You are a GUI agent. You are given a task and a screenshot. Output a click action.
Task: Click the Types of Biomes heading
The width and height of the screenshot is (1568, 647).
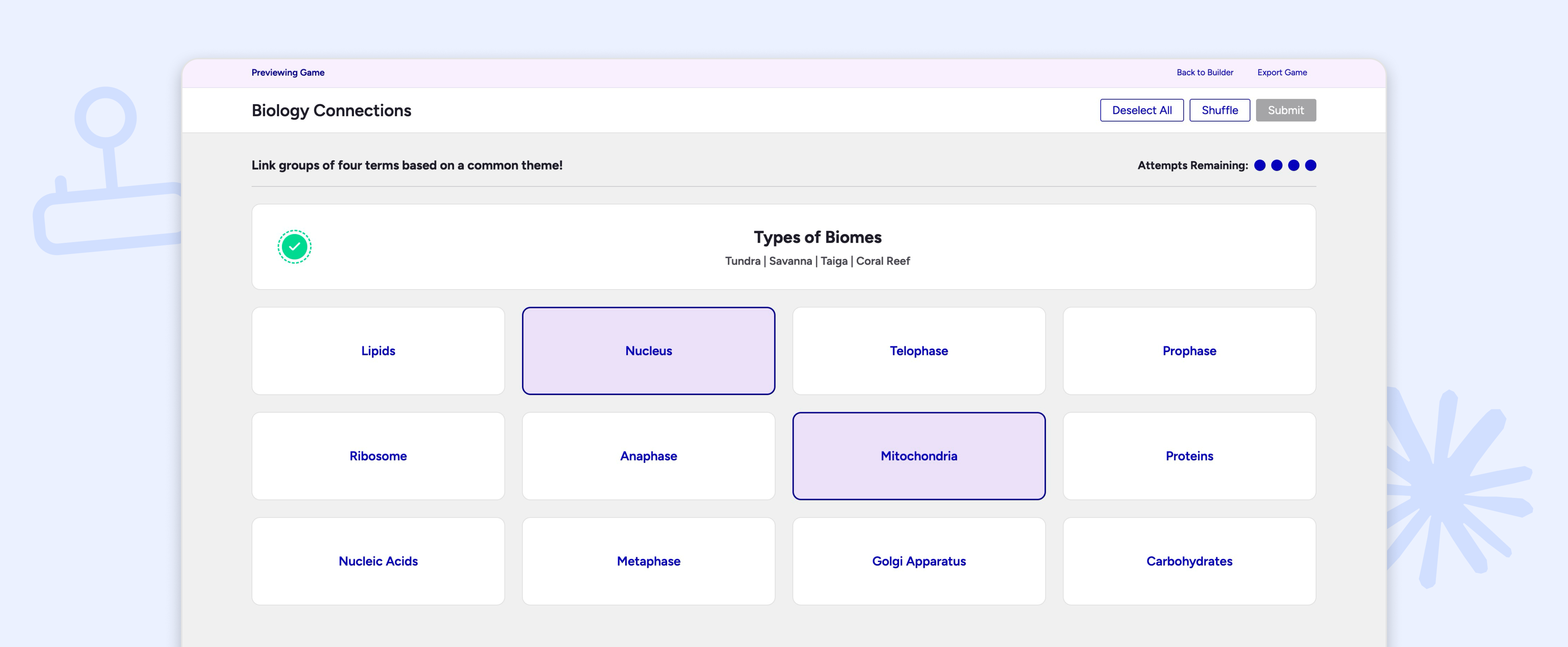click(817, 237)
